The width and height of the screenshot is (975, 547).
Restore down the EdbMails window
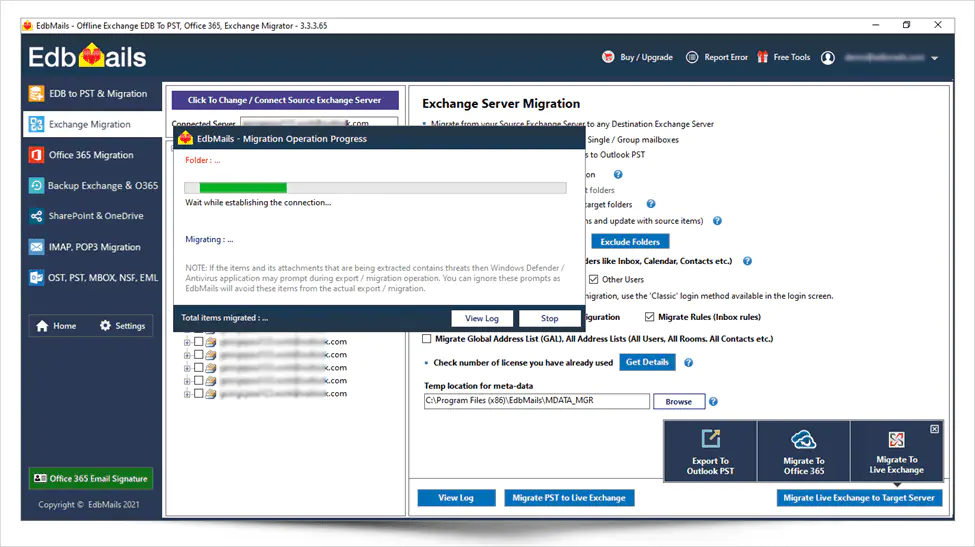click(907, 25)
